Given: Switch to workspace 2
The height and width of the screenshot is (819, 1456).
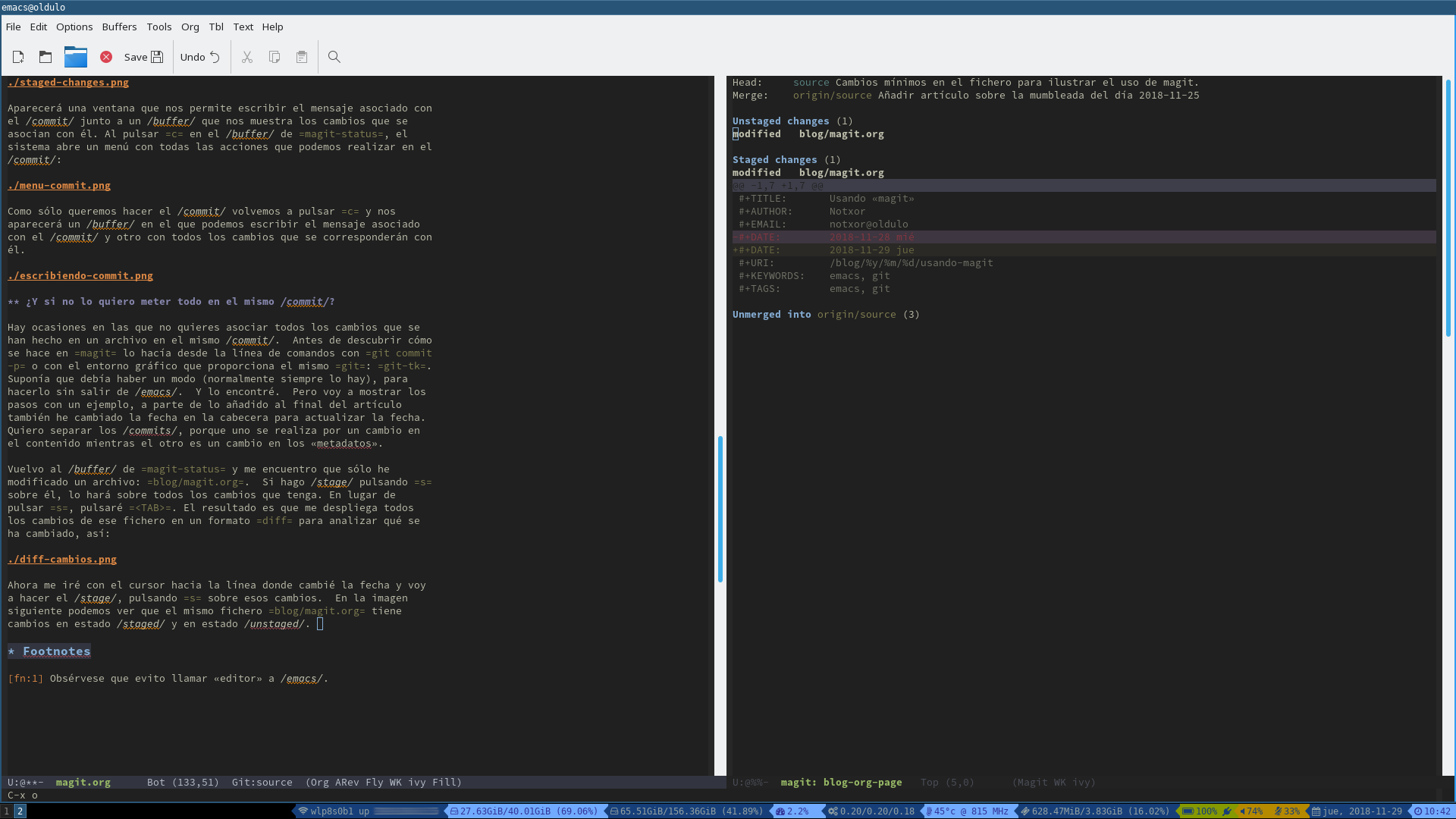Looking at the screenshot, I should (x=20, y=811).
